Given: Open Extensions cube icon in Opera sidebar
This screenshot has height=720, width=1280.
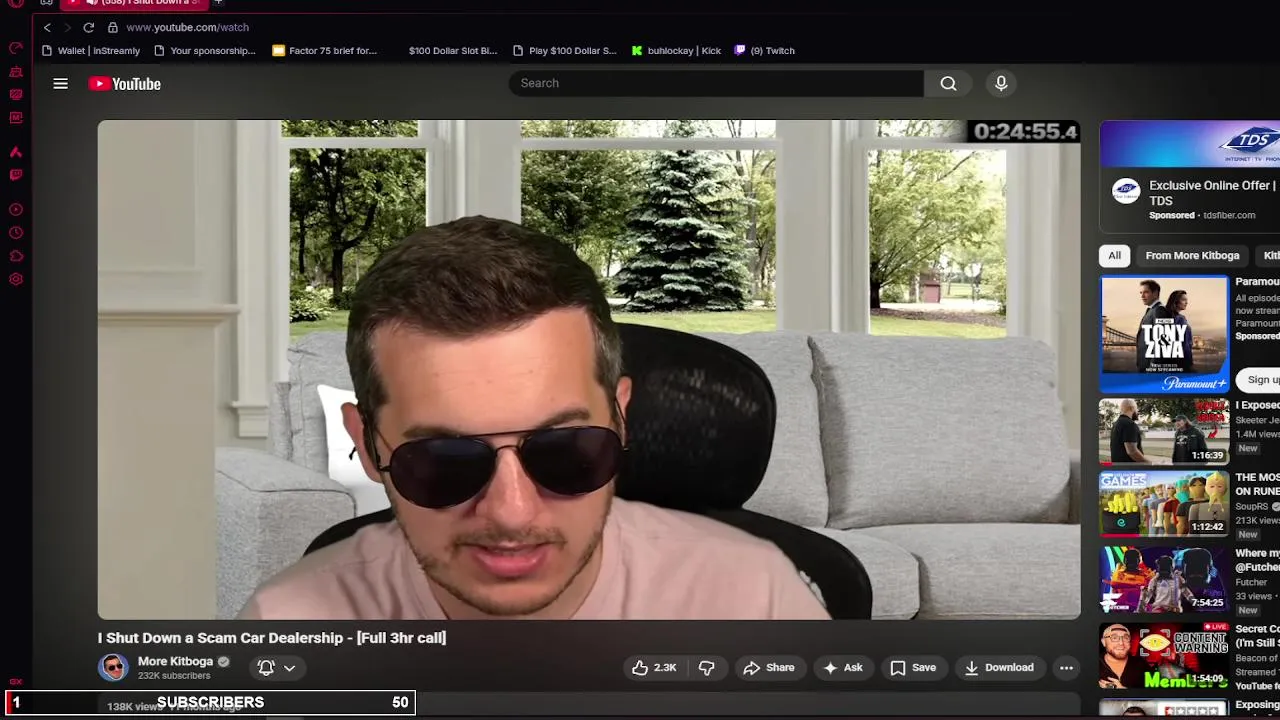Looking at the screenshot, I should pos(16,256).
